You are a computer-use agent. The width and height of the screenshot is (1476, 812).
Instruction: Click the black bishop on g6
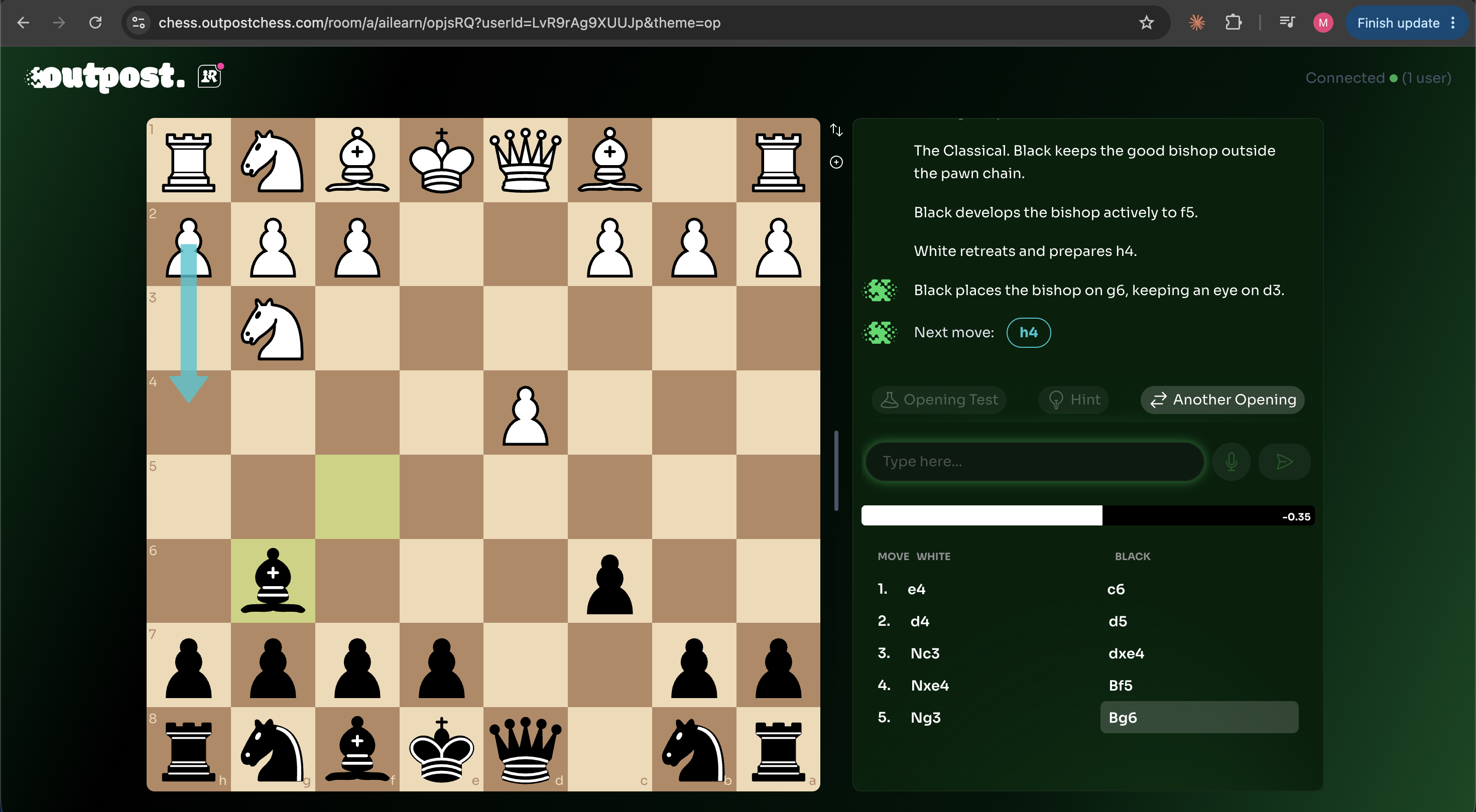tap(273, 581)
